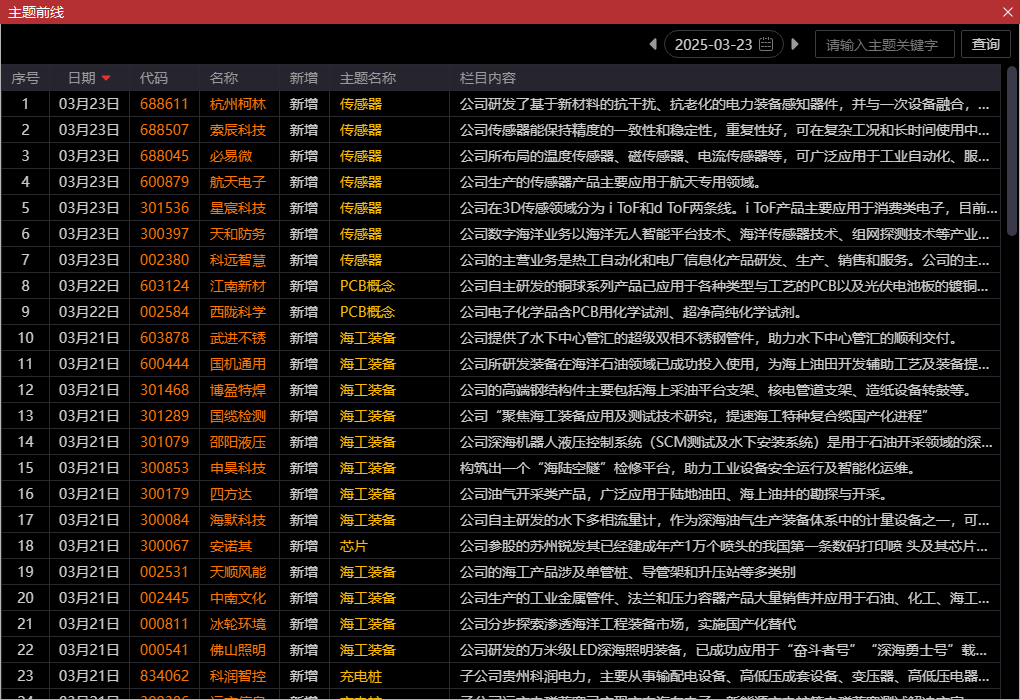Open stock 杭州柯林
This screenshot has height=700, width=1020.
pos(237,104)
